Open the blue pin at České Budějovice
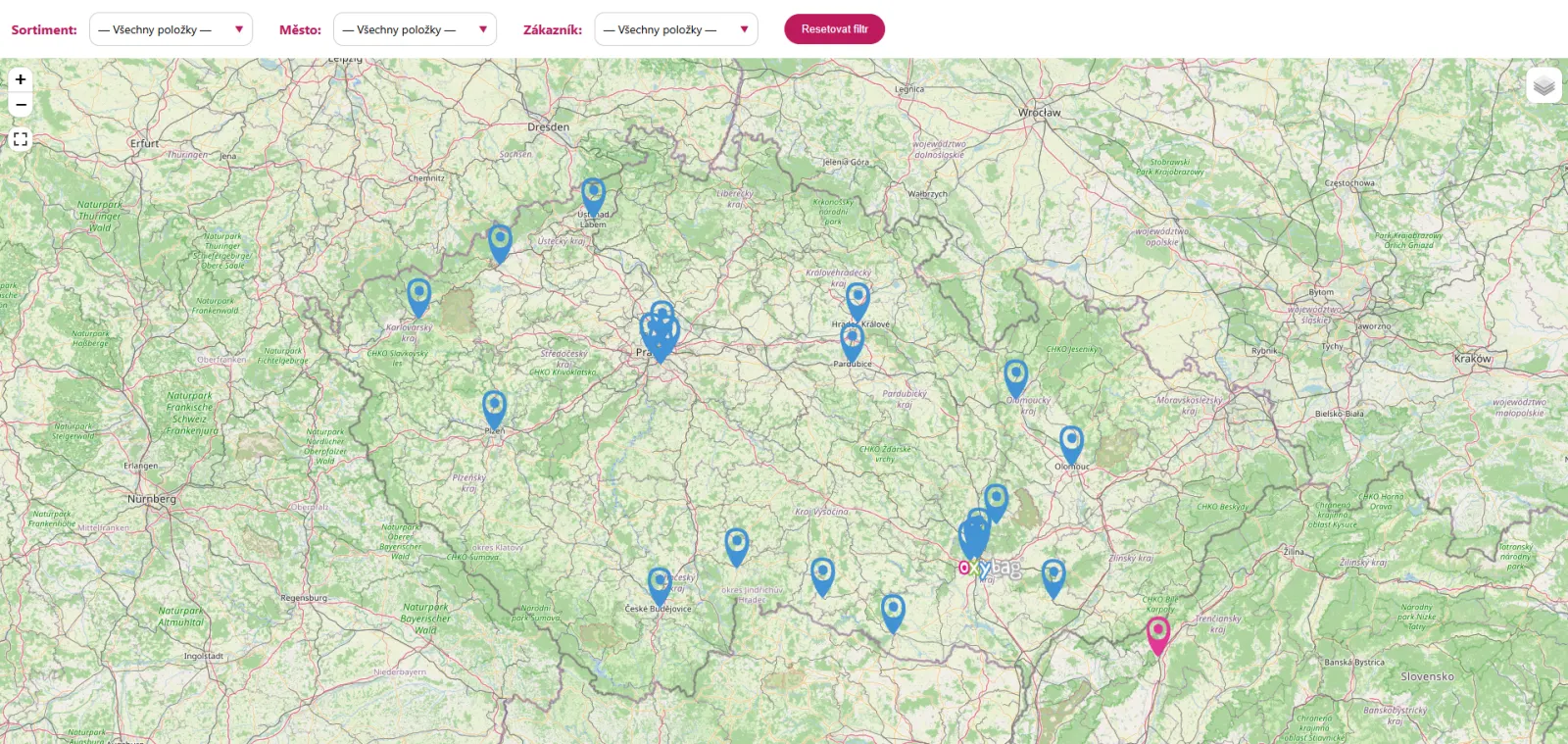The height and width of the screenshot is (744, 1568). point(660,586)
